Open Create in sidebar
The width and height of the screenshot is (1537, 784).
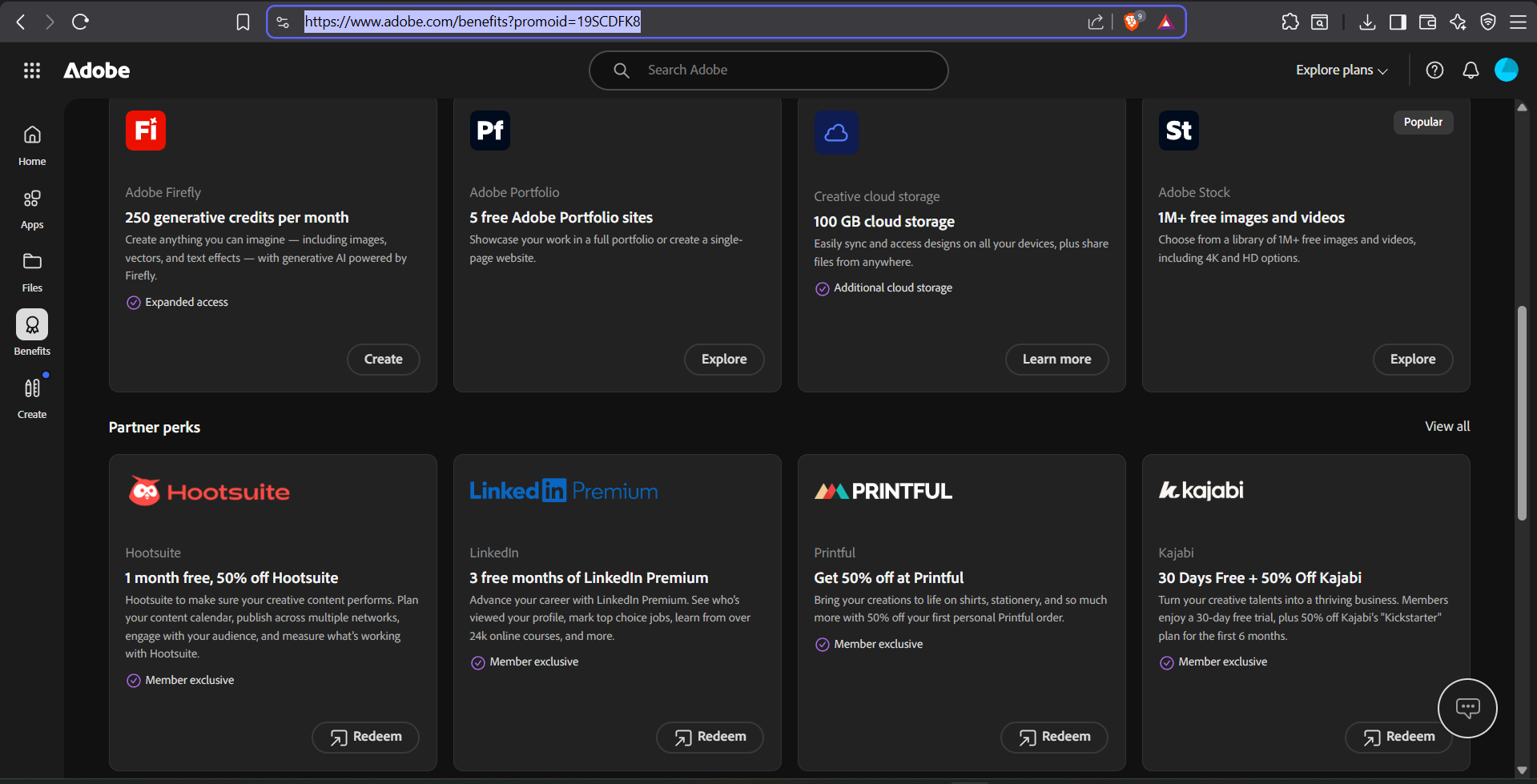point(32,398)
